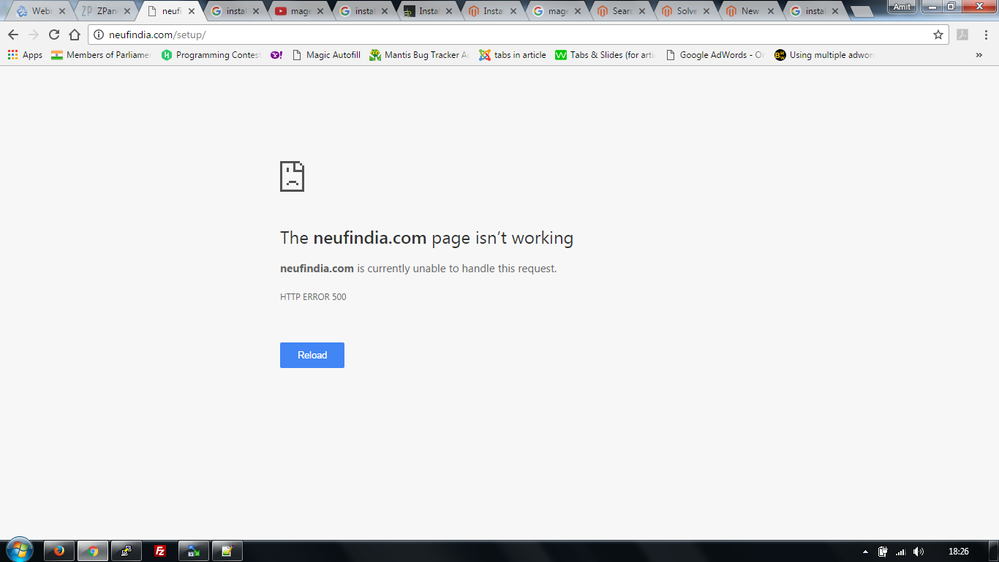Show hidden bookmarks with the double chevron
999x562 pixels.
(x=979, y=55)
